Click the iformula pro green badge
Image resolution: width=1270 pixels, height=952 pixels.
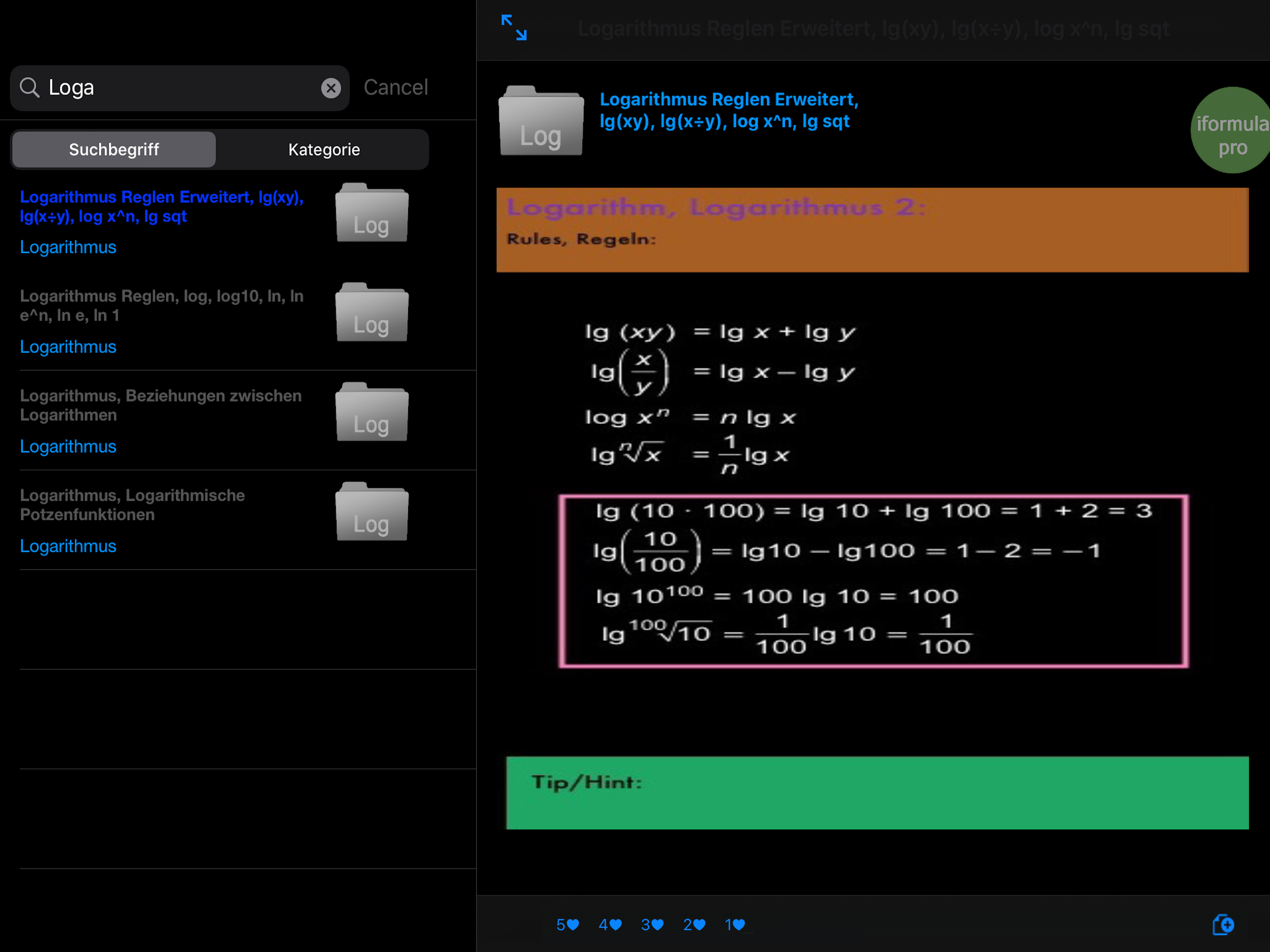[x=1231, y=131]
